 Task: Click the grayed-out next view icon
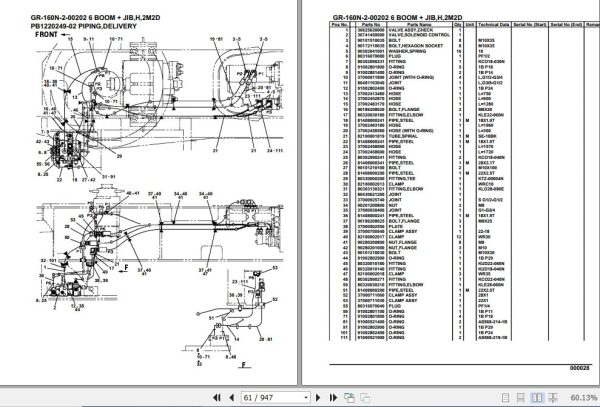click(365, 398)
